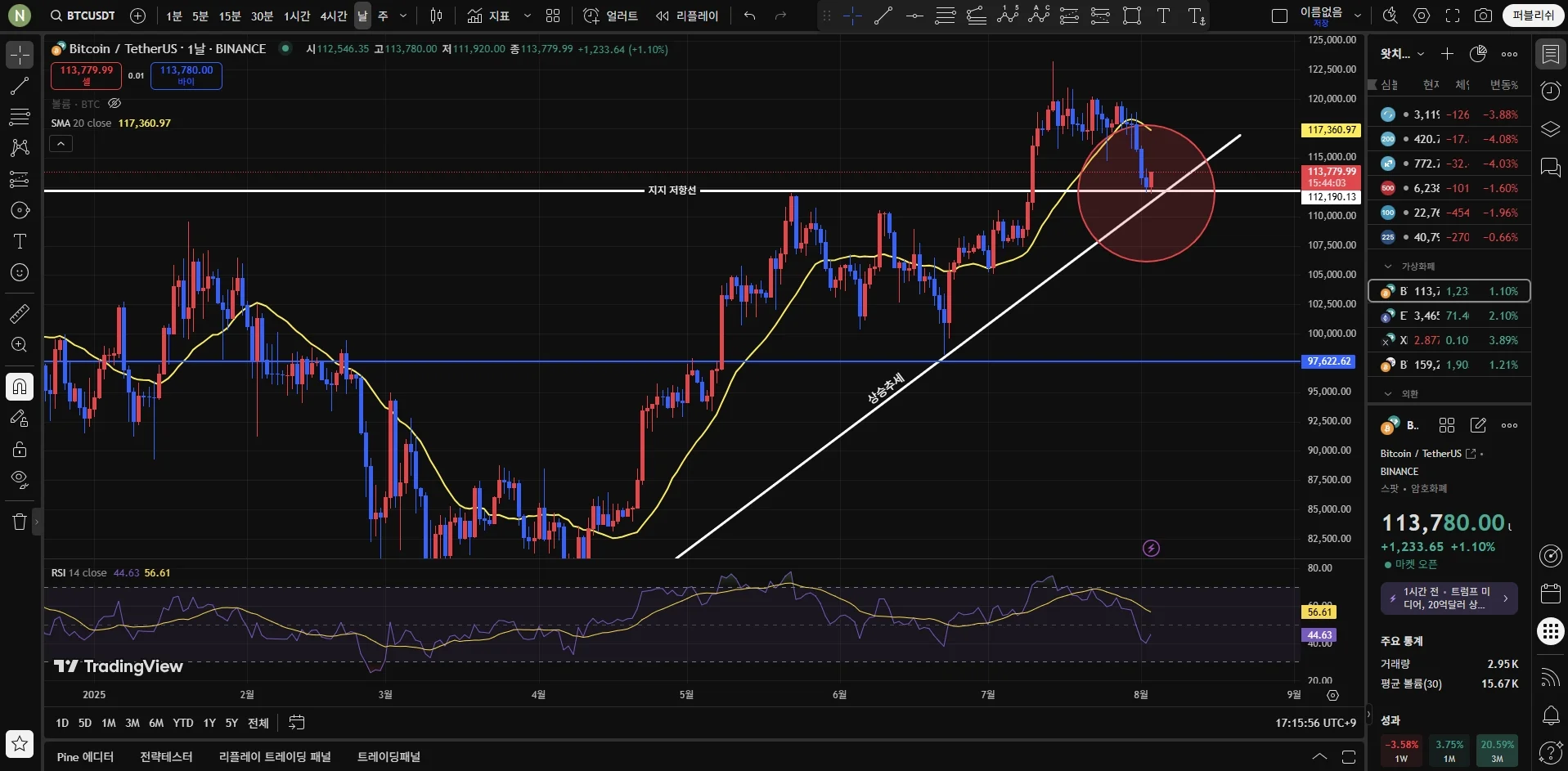The image size is (1568, 771).
Task: Toggle lock all drawings
Action: coord(20,449)
